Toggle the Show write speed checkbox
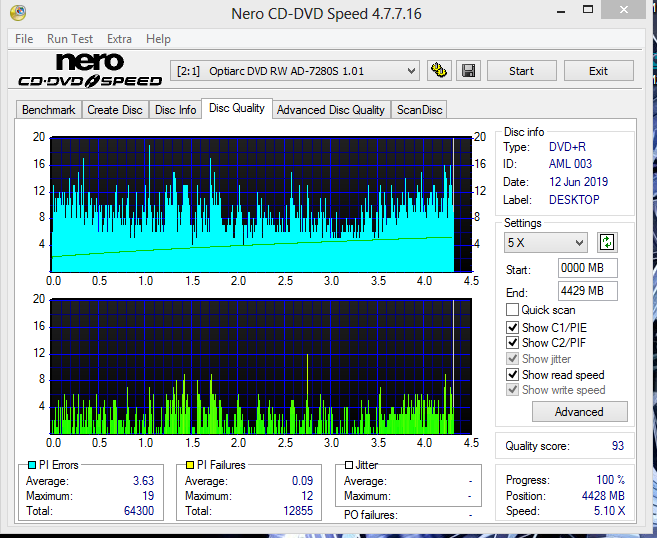657x538 pixels. (512, 390)
